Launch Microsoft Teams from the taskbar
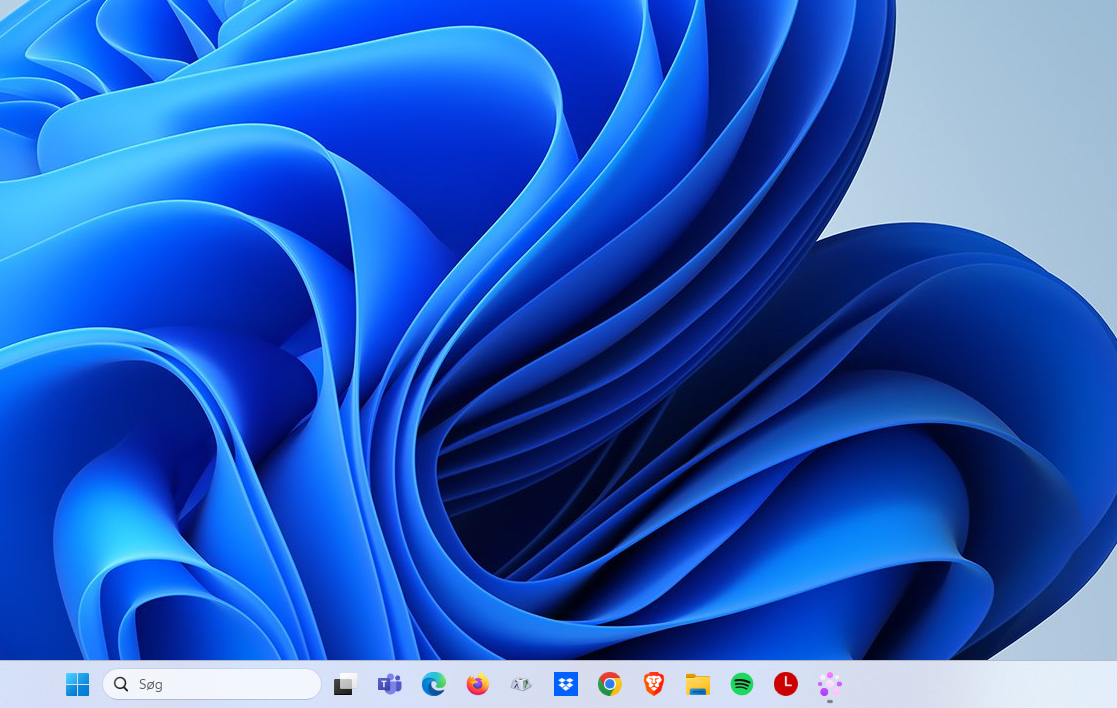 (389, 684)
